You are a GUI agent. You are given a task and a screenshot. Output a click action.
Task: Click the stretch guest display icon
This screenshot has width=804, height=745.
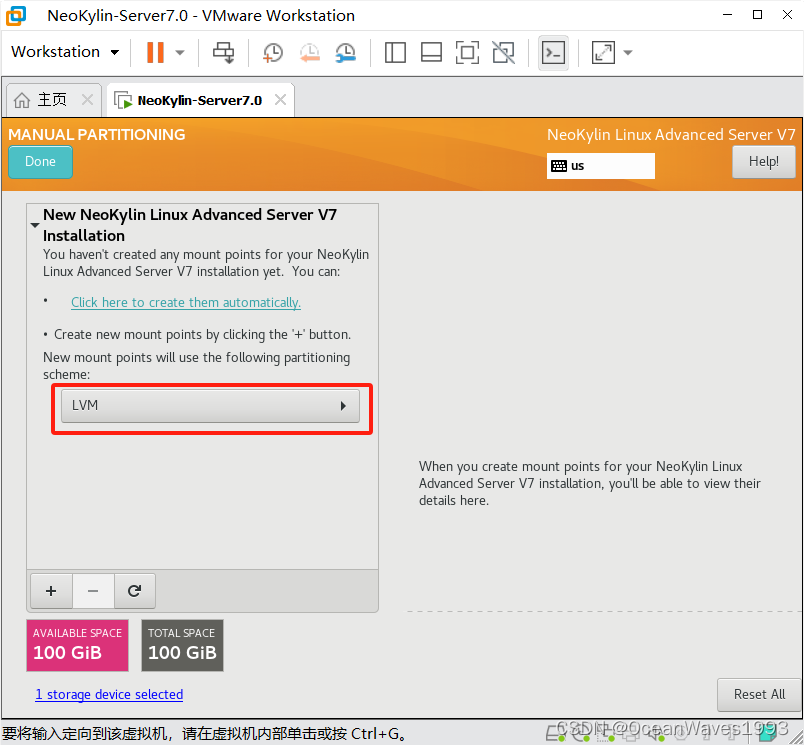[603, 52]
